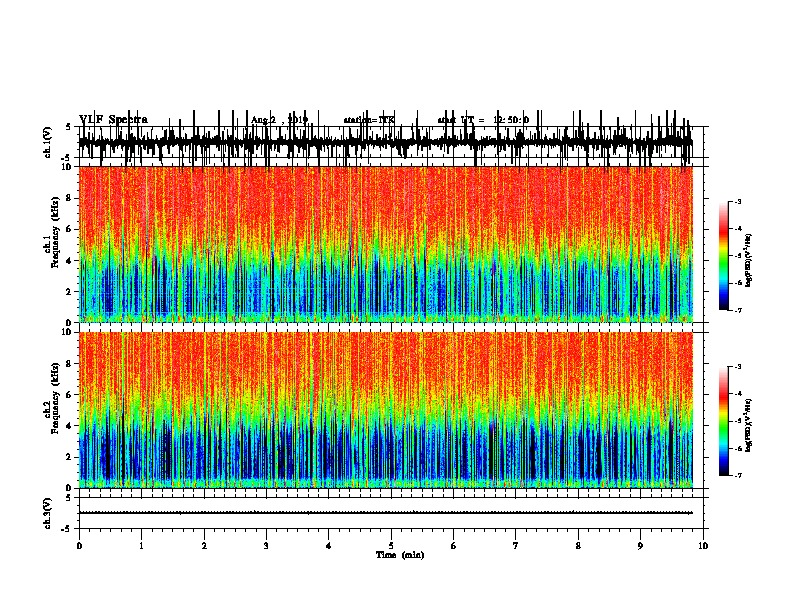Click the '5' tick on time axis

391,546
